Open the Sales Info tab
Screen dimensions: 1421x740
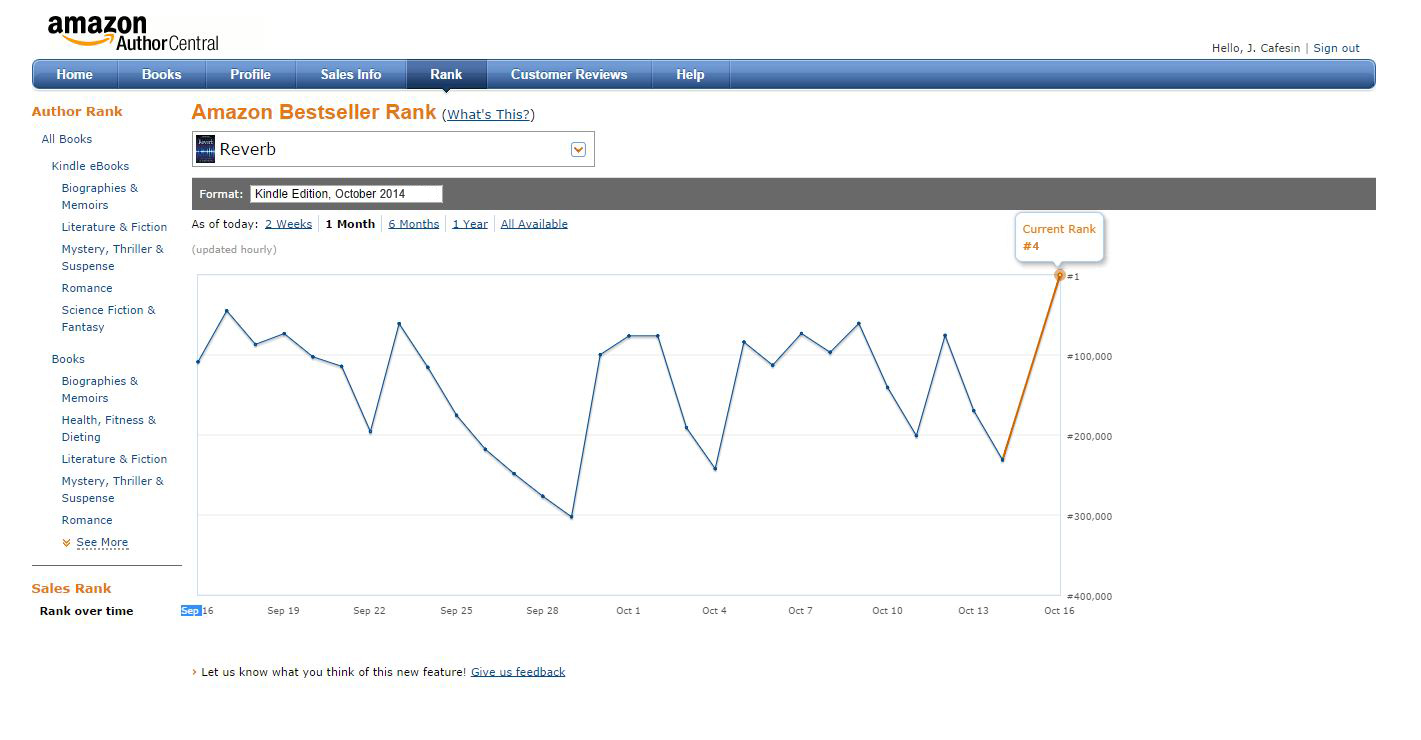coord(350,75)
